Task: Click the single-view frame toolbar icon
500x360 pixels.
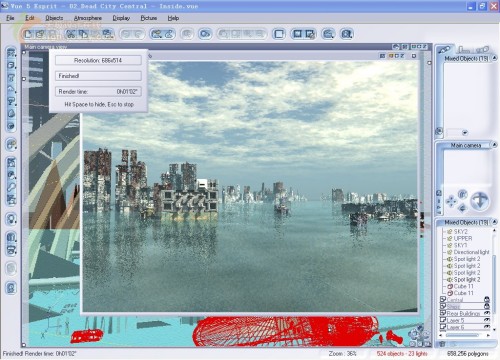Action: [279, 34]
